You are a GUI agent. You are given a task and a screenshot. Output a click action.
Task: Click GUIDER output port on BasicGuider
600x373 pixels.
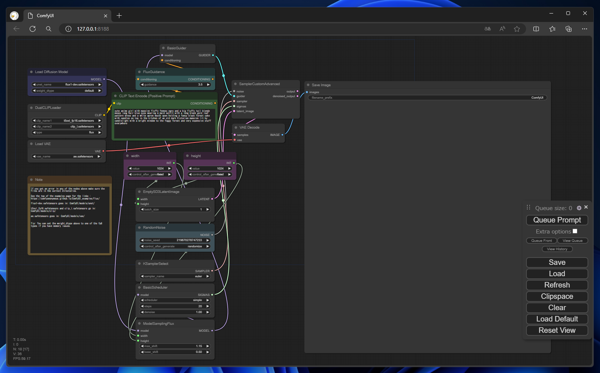point(213,55)
